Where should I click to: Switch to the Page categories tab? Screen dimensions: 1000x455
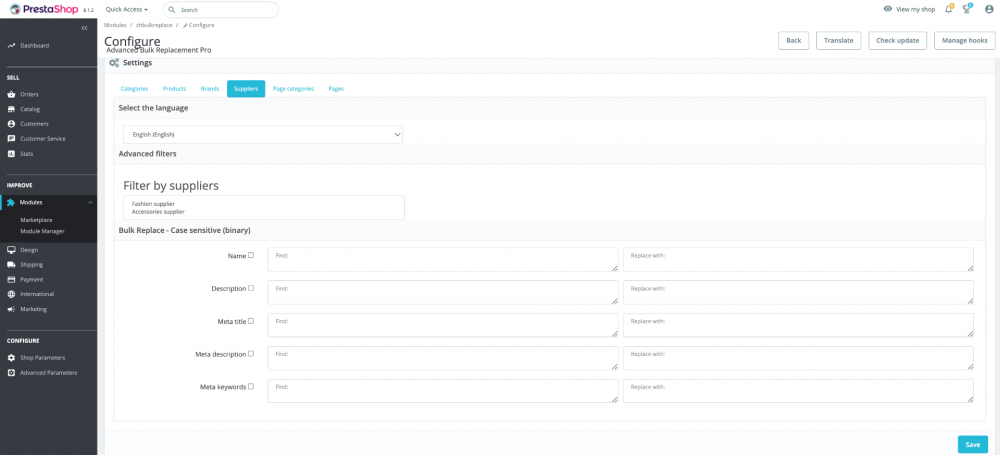293,89
